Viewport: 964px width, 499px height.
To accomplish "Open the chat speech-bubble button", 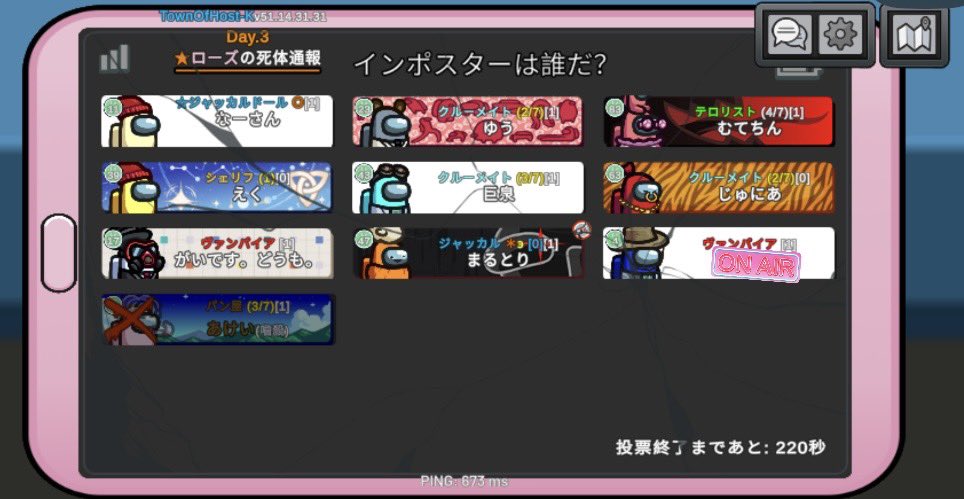I will click(789, 34).
